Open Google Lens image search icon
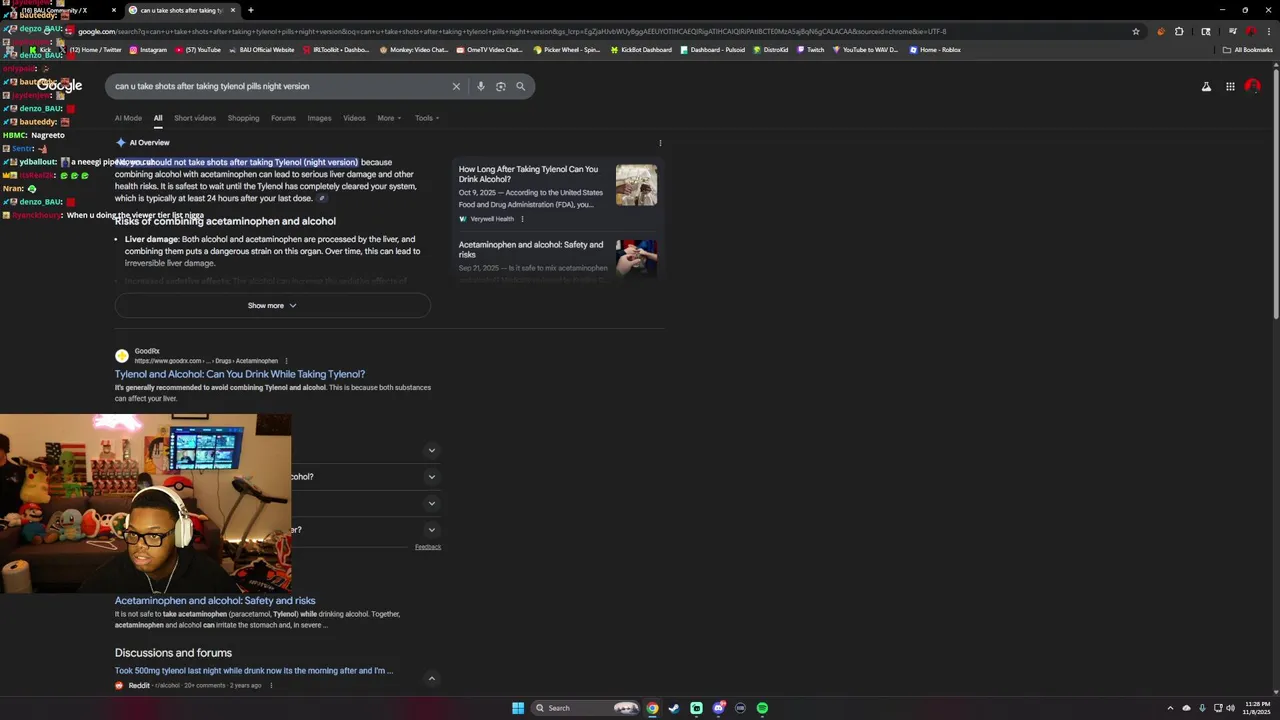Screen dimensions: 1280x720 [501, 86]
